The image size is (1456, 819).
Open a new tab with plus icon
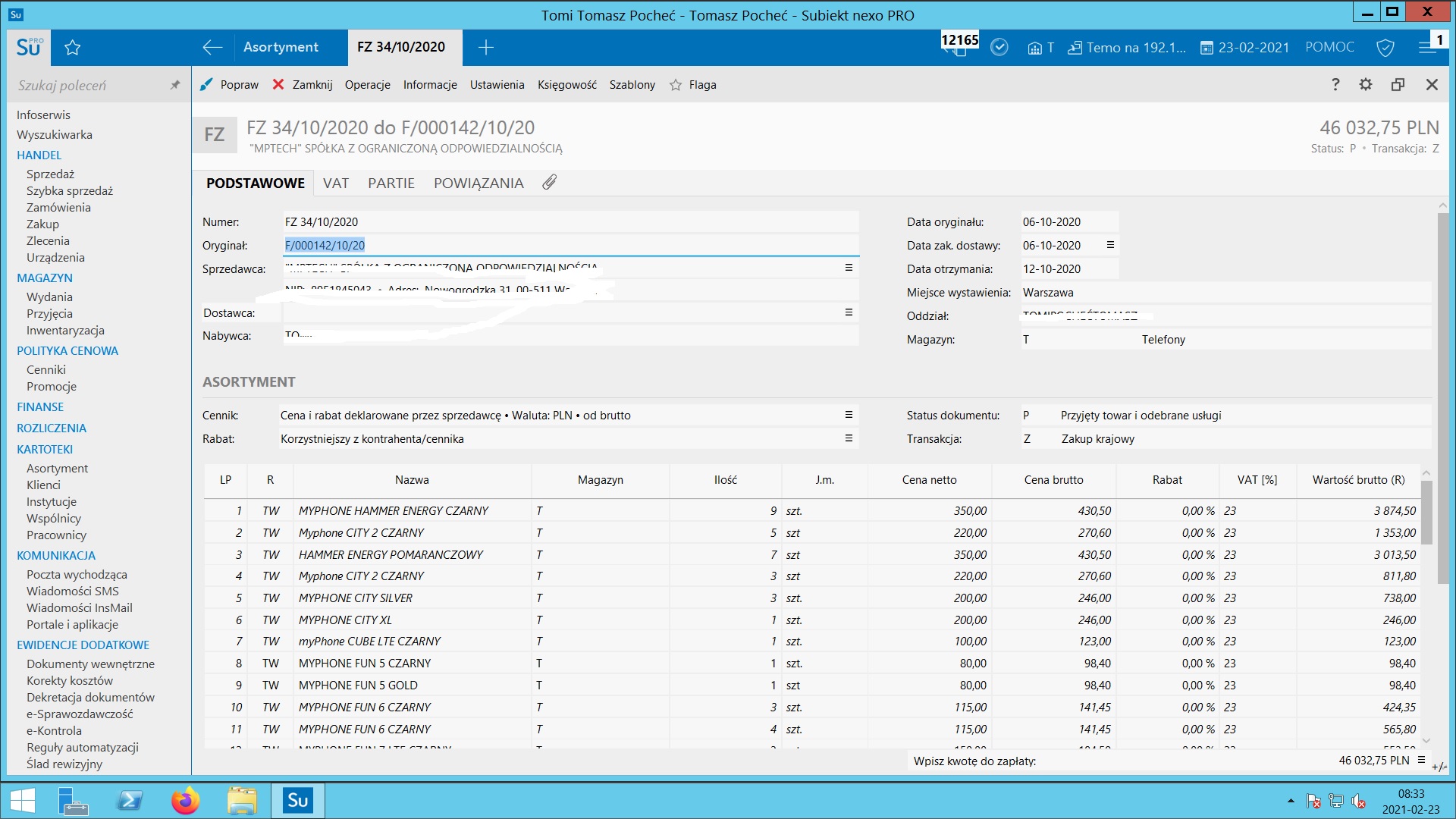pos(486,47)
